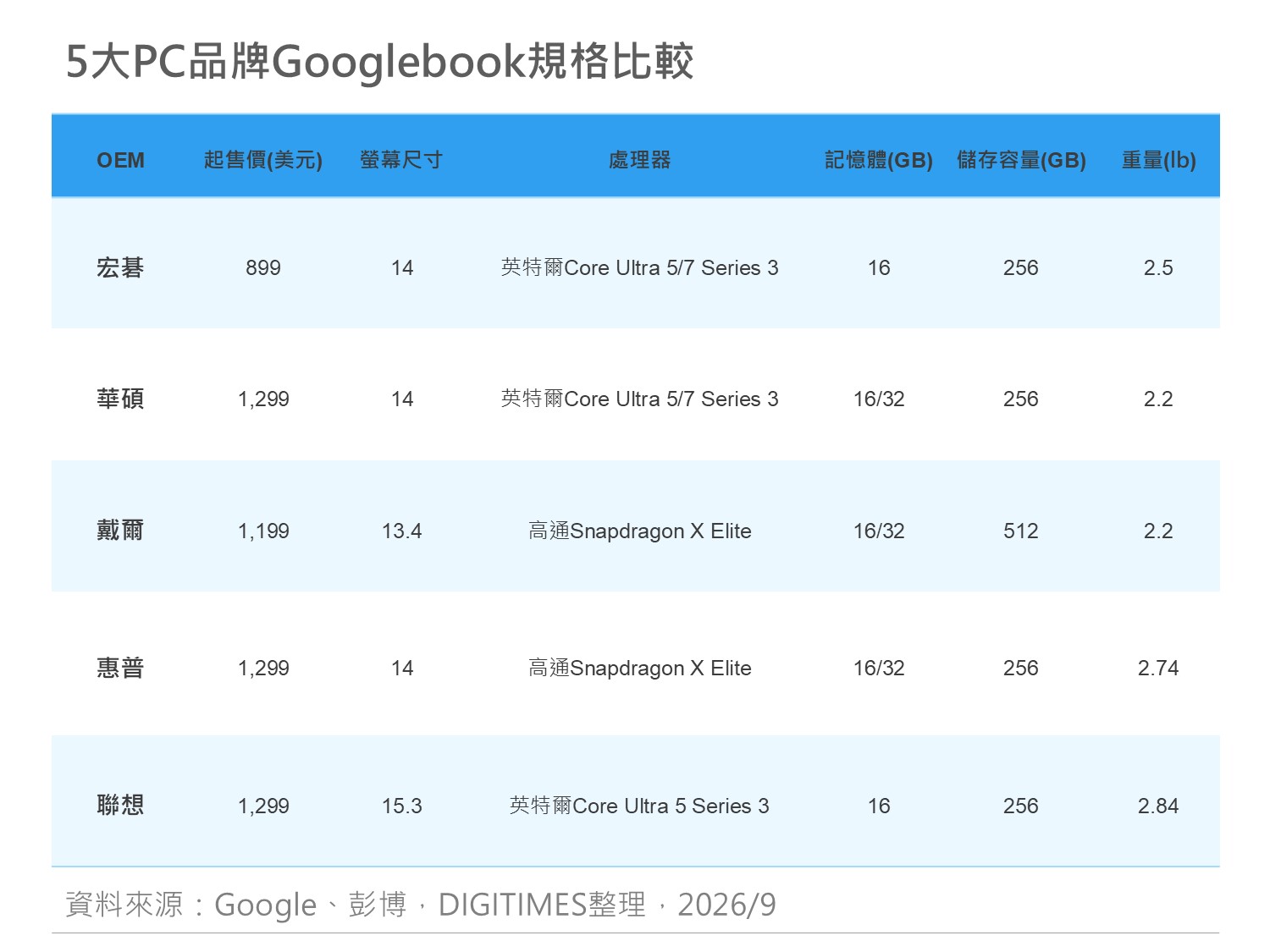Click the 英特爾Core Ultra 5 Series 3 cell

[x=639, y=806]
